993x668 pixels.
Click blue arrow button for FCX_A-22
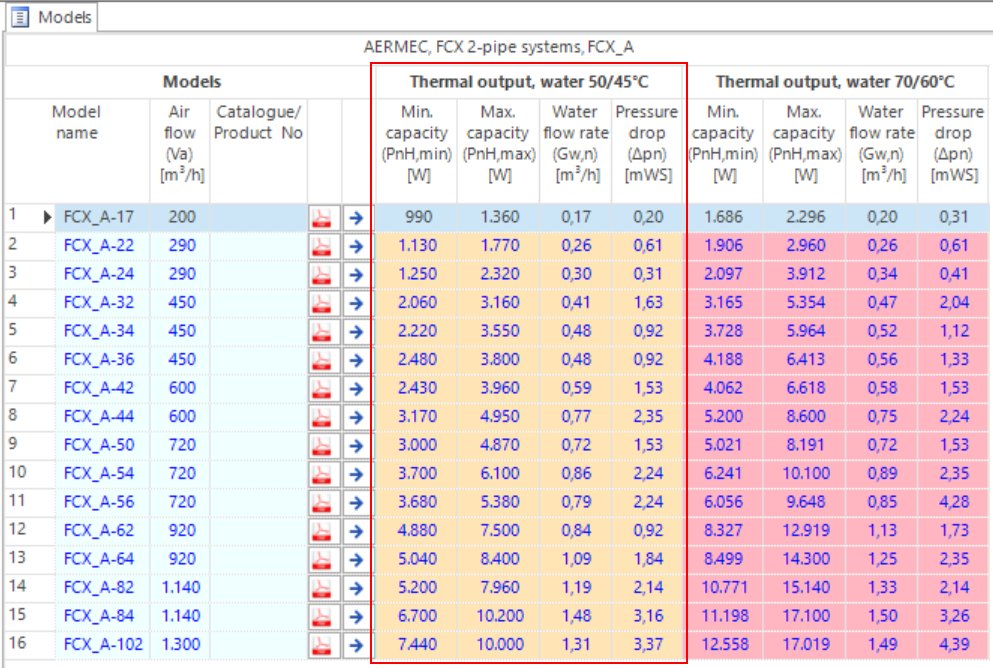(355, 245)
